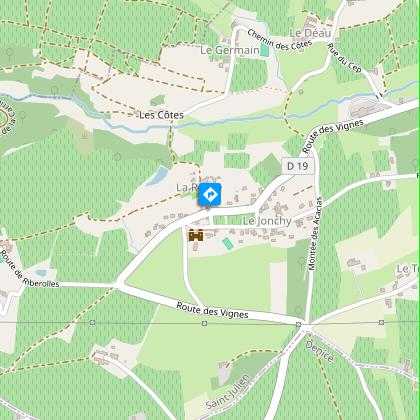Click the blue directions marker icon
This screenshot has width=420, height=420.
210,194
